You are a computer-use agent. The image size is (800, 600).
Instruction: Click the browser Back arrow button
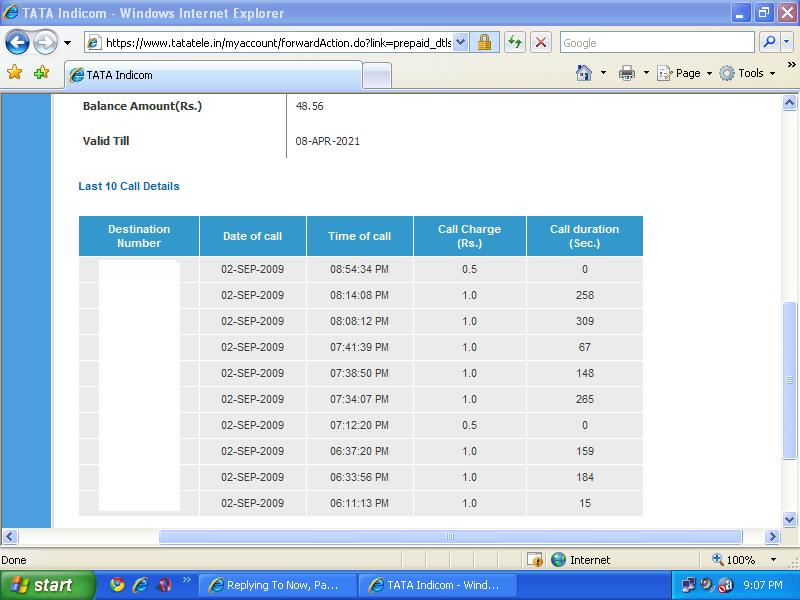(x=18, y=43)
